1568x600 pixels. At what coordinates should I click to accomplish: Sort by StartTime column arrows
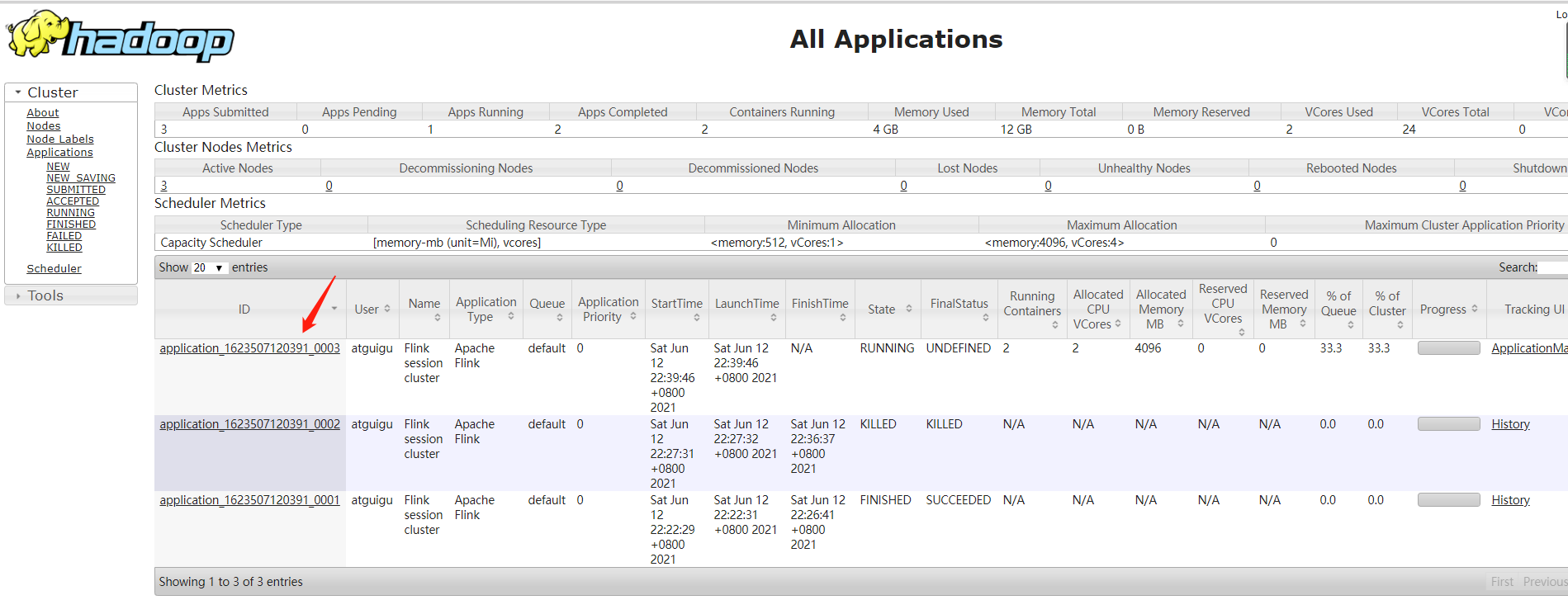point(696,318)
